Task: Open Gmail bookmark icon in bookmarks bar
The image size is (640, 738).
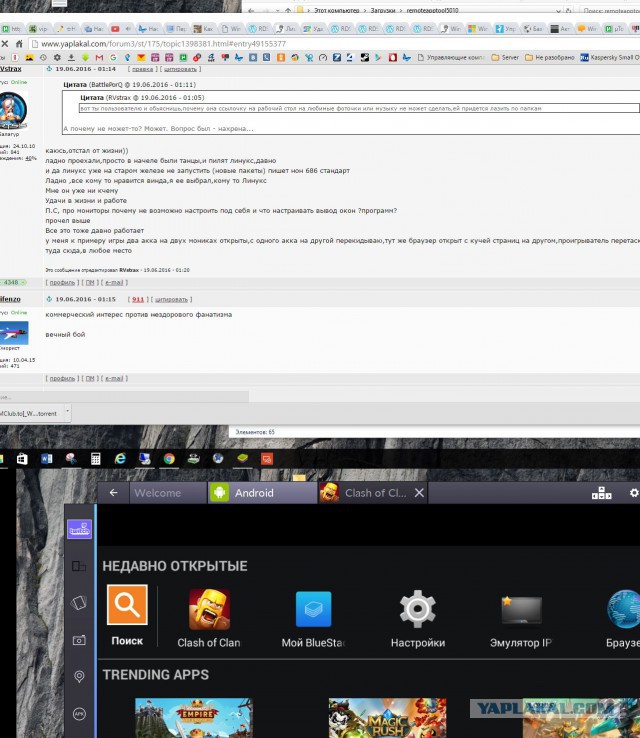Action: coord(99,57)
